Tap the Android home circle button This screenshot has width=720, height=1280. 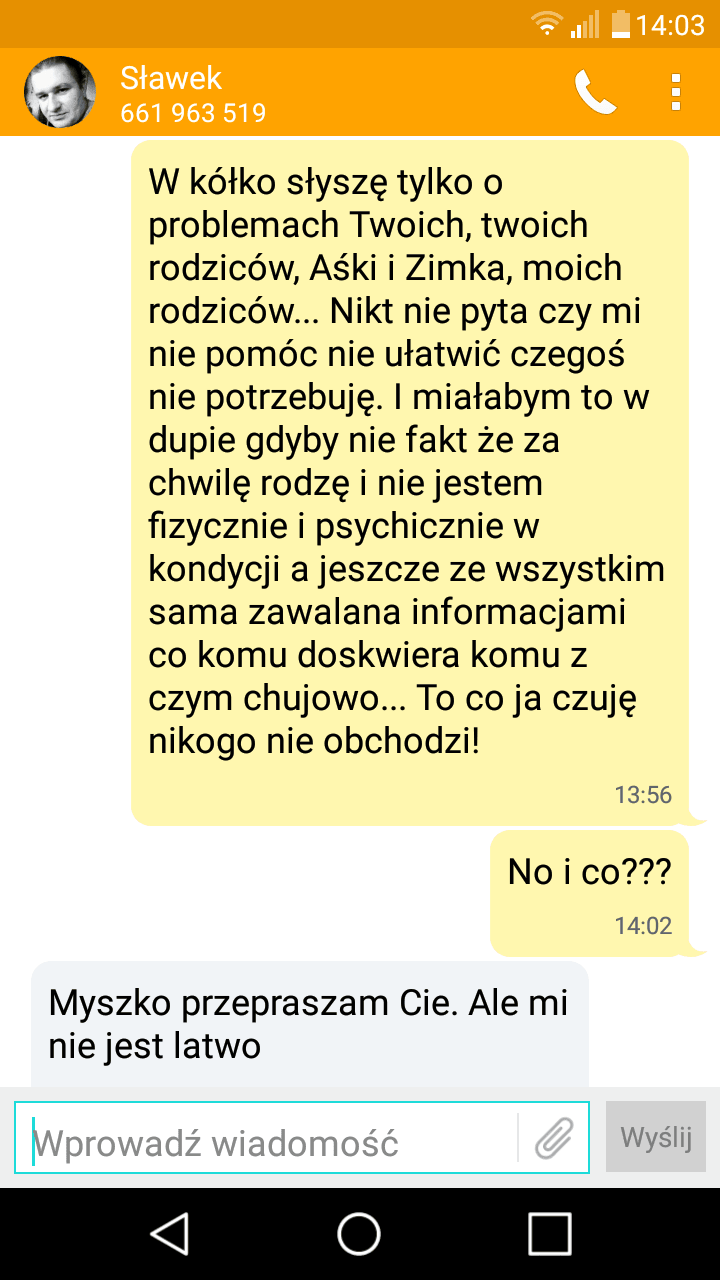(x=359, y=1233)
